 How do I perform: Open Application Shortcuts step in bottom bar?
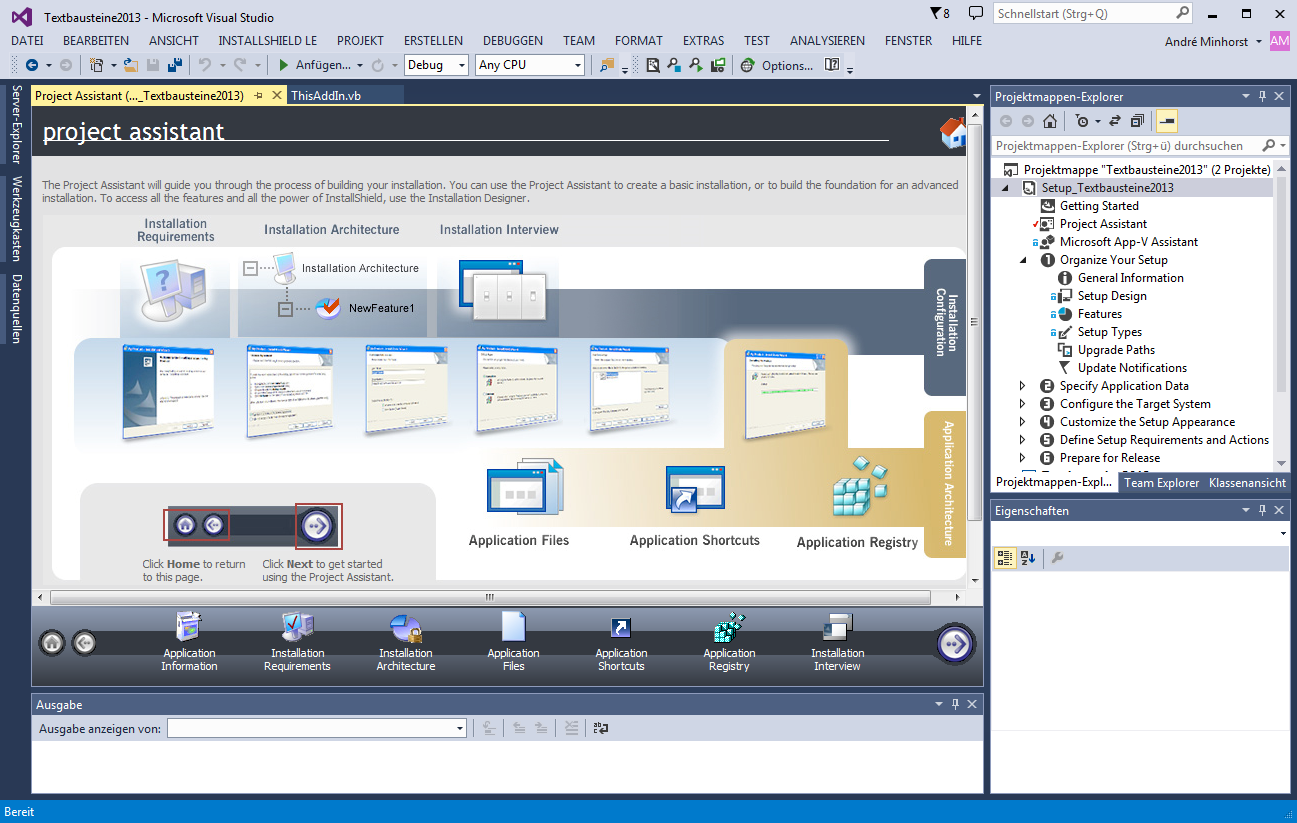[x=621, y=643]
